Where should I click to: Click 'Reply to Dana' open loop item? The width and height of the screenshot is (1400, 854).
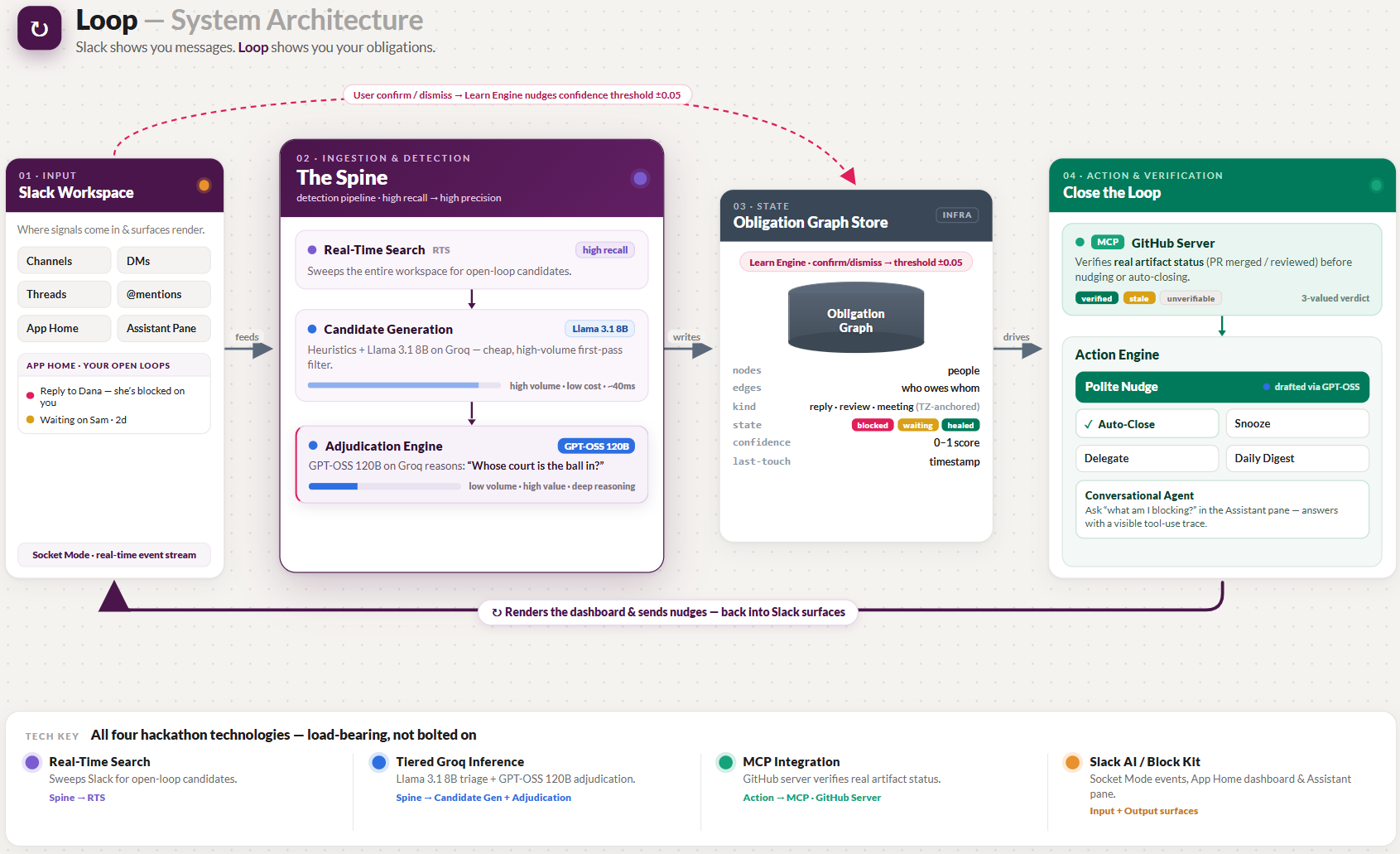tap(113, 396)
